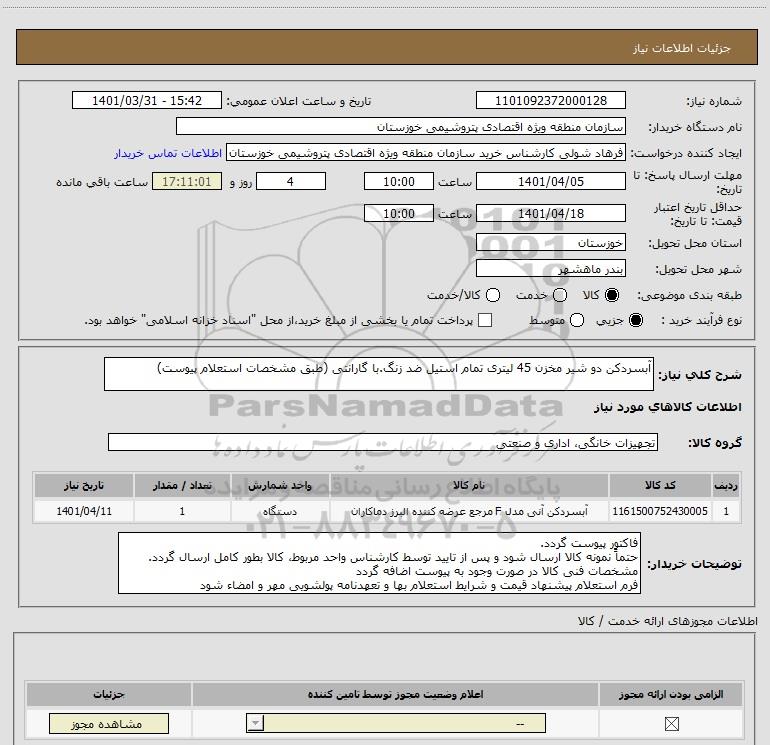This screenshot has height=745, width=770.
Task: Click the request creator field
Action: (426, 153)
